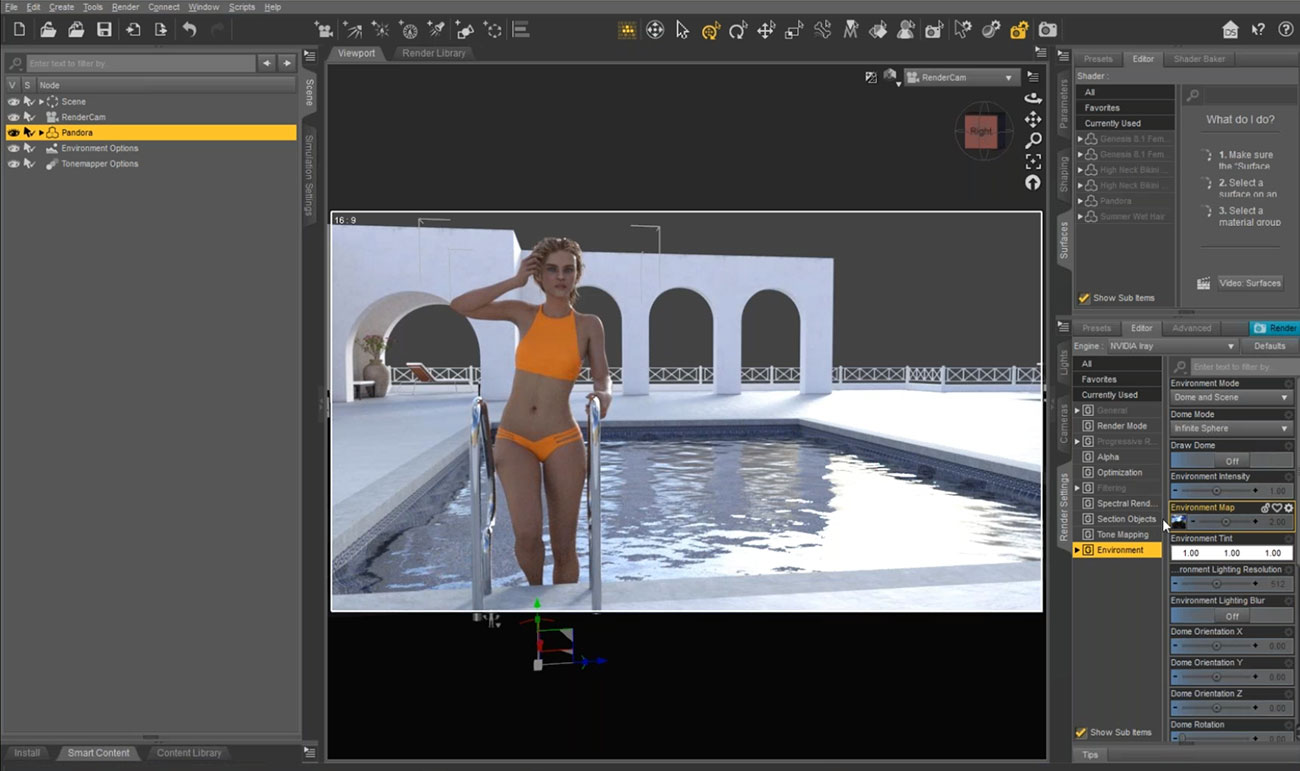Click the Defaults button
The height and width of the screenshot is (771, 1300).
pos(1269,346)
